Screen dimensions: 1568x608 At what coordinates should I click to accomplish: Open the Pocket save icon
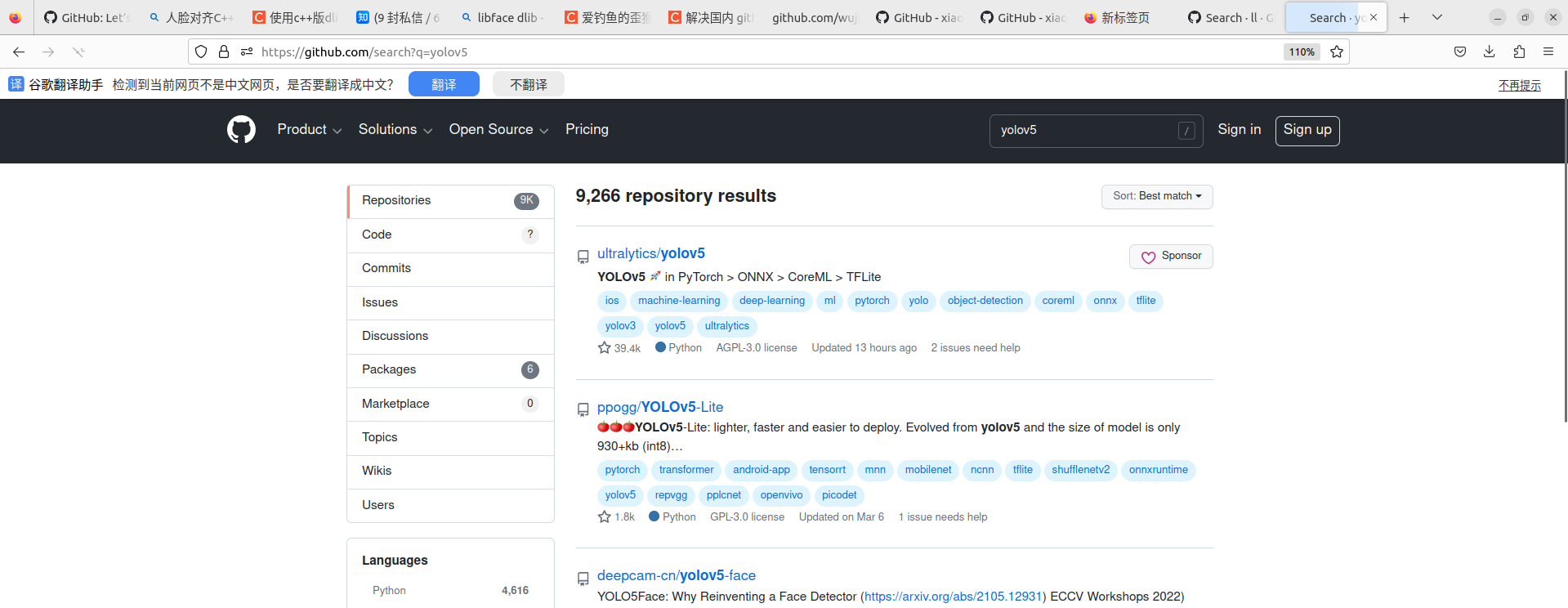(x=1460, y=51)
